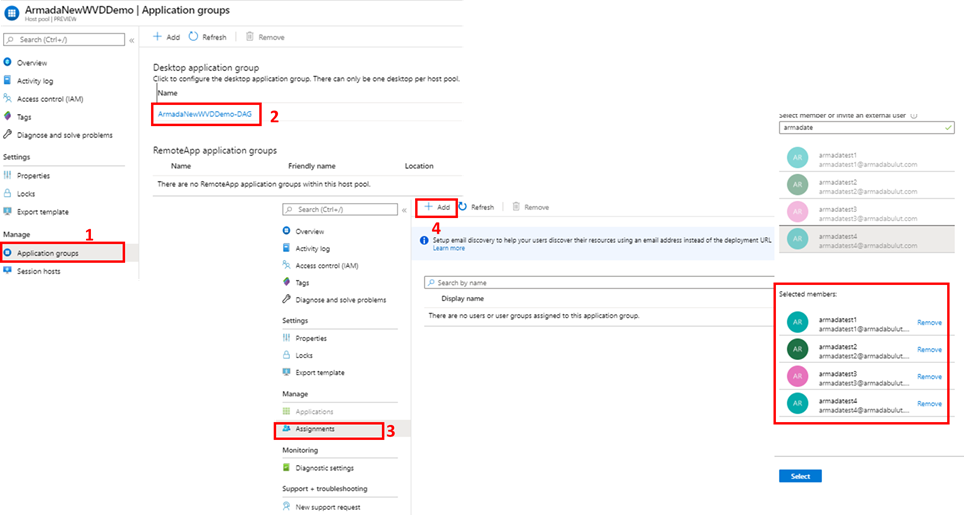Open Locks in the application group menu
Screen dimensions: 964x515
[x=304, y=355]
